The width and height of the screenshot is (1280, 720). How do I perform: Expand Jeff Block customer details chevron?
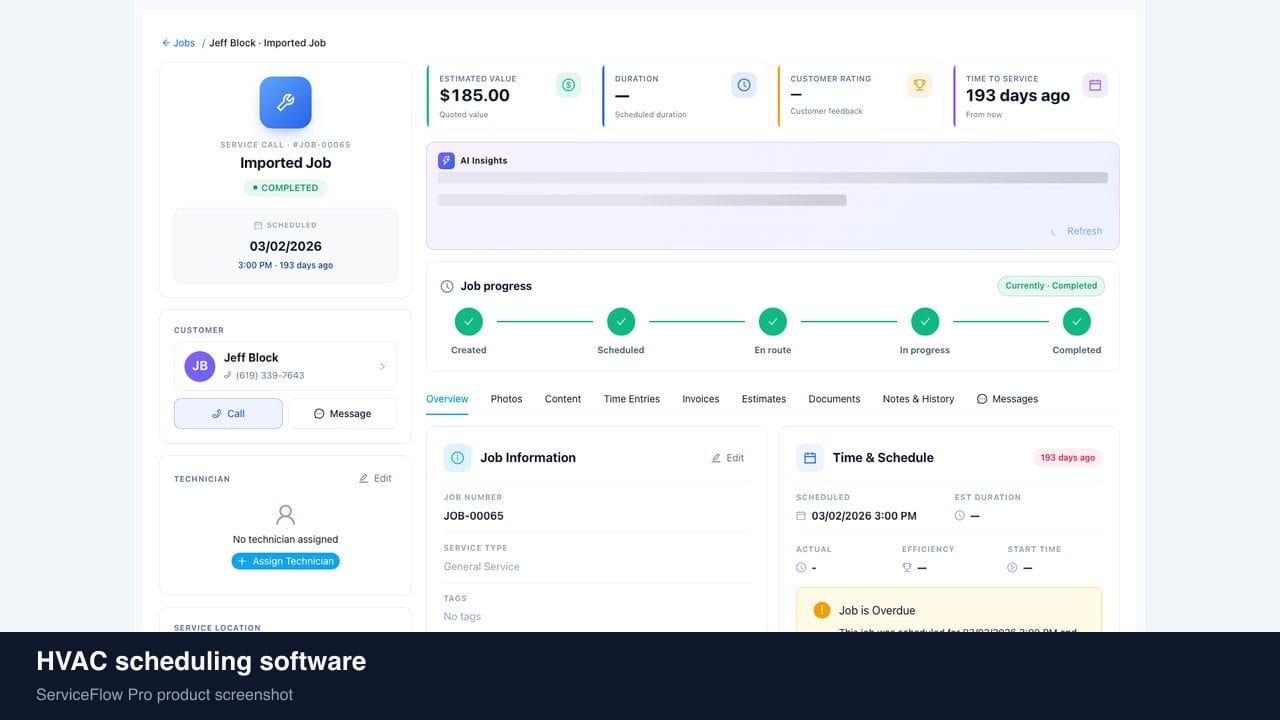[382, 367]
